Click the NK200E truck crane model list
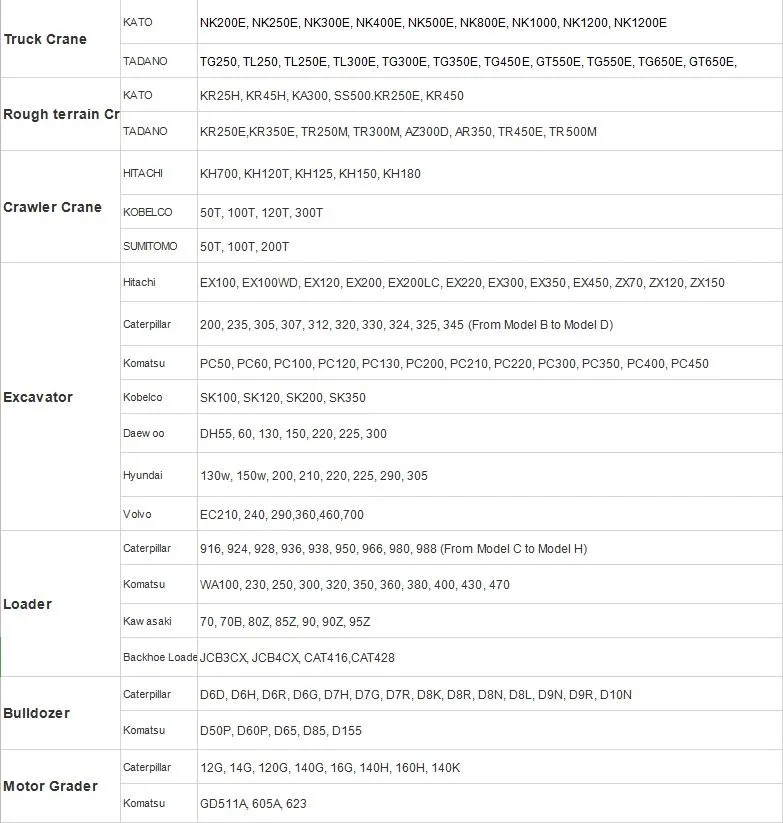The image size is (783, 823). click(433, 22)
